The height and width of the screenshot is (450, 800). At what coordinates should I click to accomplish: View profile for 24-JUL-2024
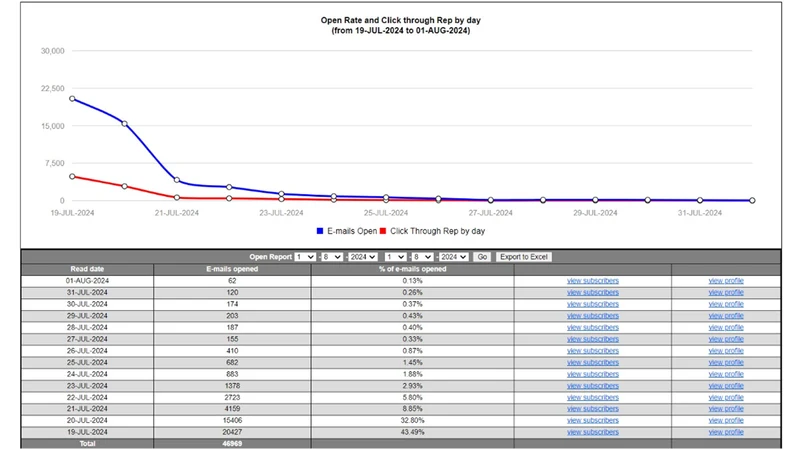[726, 374]
